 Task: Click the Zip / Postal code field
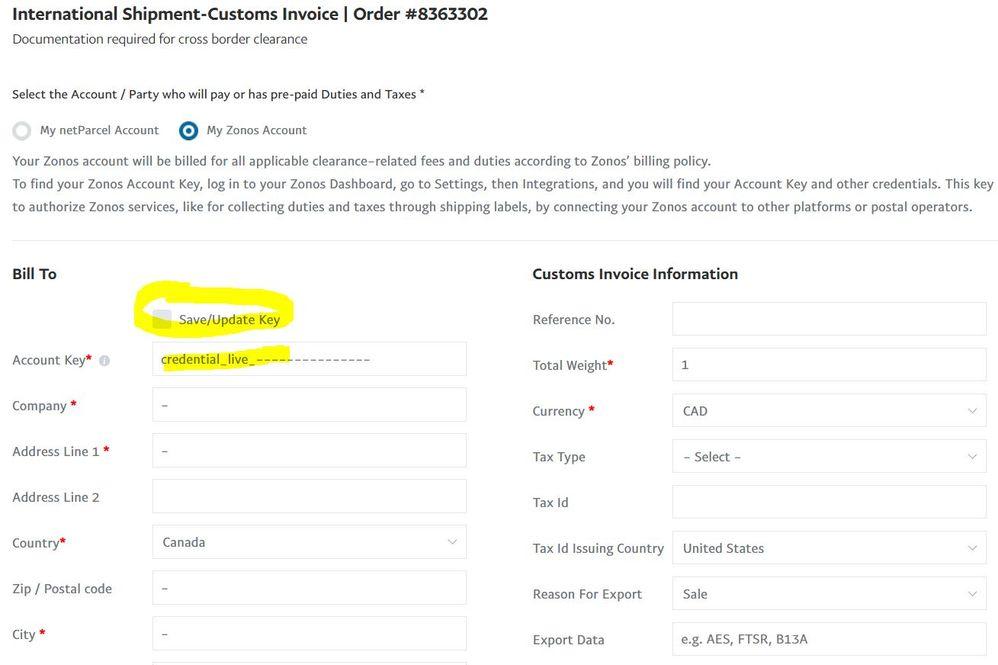point(309,588)
